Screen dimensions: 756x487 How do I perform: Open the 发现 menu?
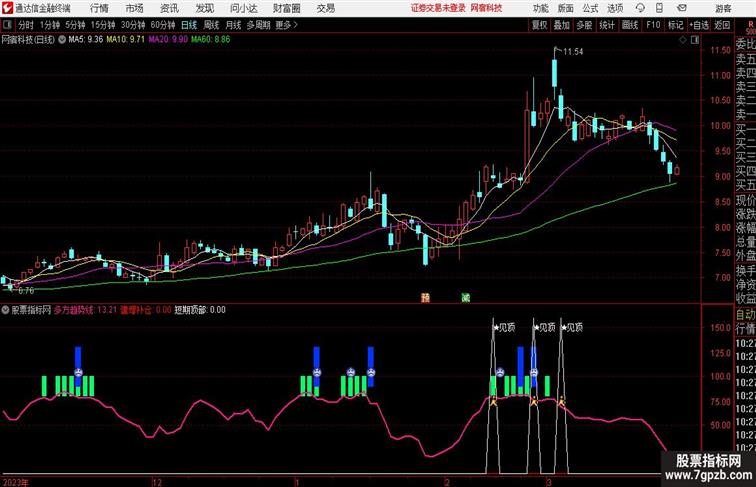(204, 8)
